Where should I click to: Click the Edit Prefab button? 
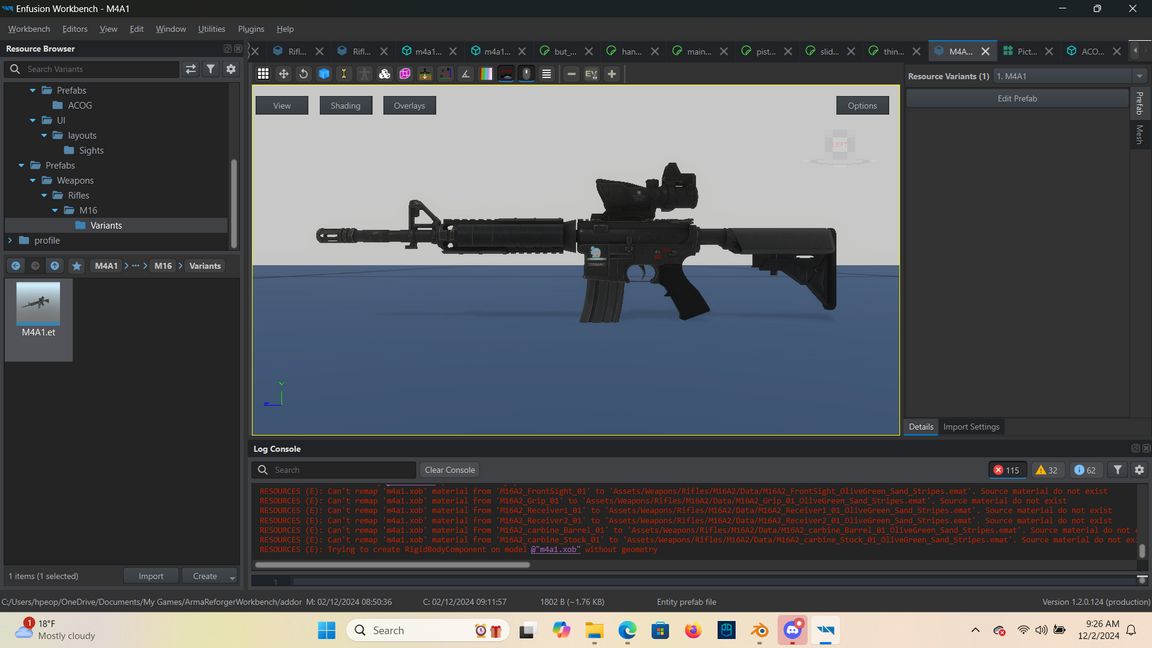pyautogui.click(x=1017, y=99)
